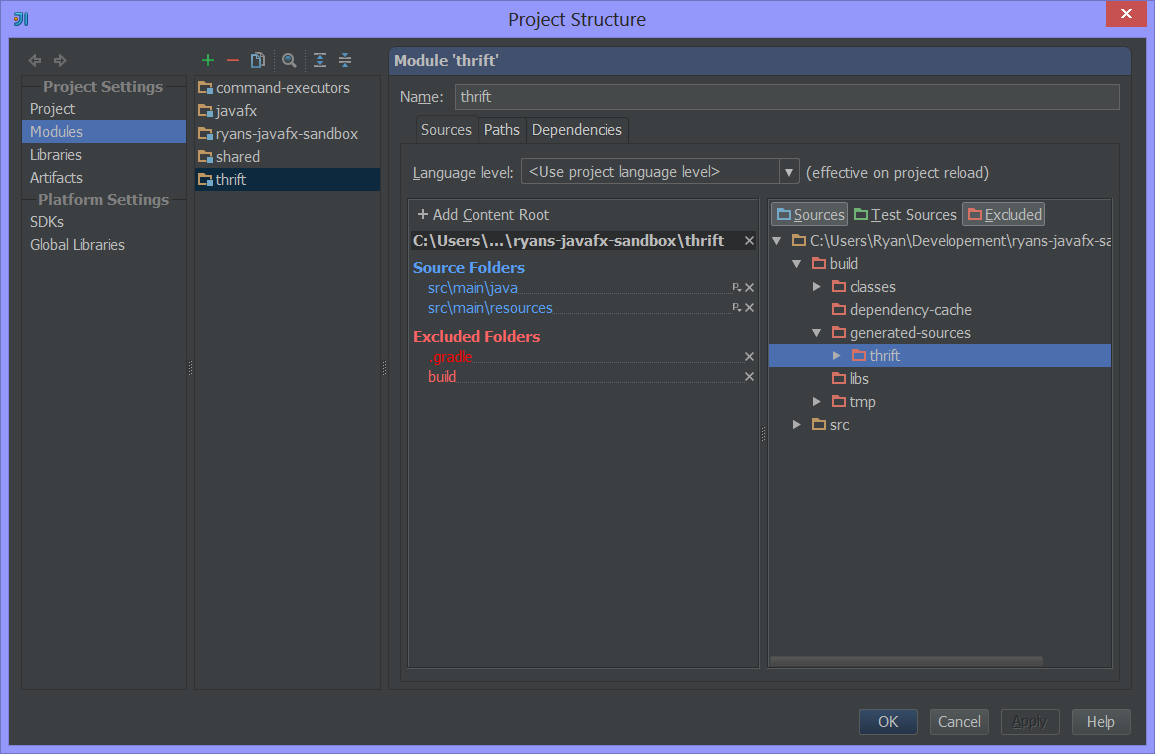Screen dimensions: 1155x754
Task: Click the Apply button
Action: point(1030,722)
